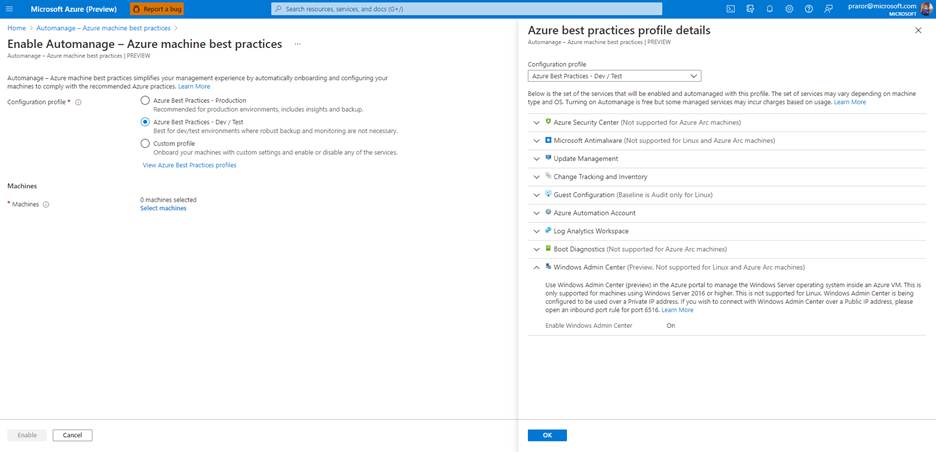The image size is (936, 452).
Task: Click the Azure Security Center shield icon
Action: point(548,122)
